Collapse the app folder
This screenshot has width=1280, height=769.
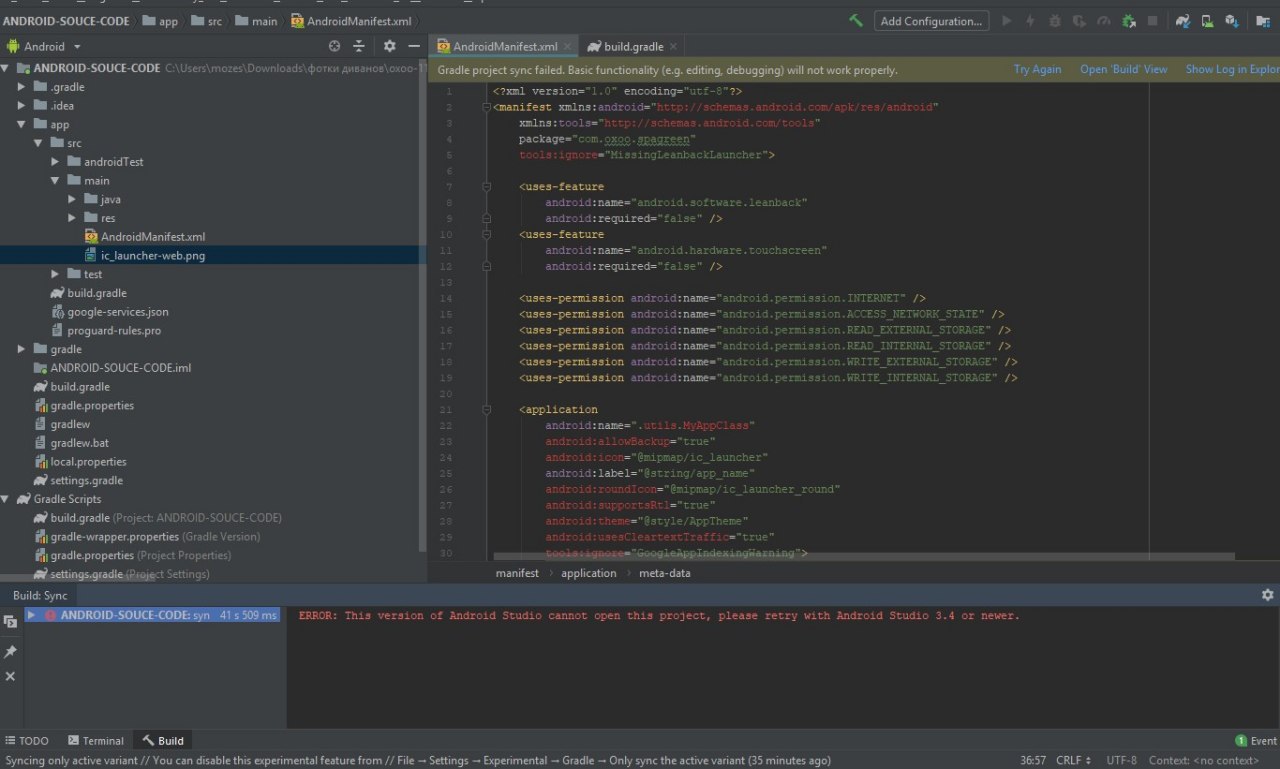pyautogui.click(x=22, y=125)
